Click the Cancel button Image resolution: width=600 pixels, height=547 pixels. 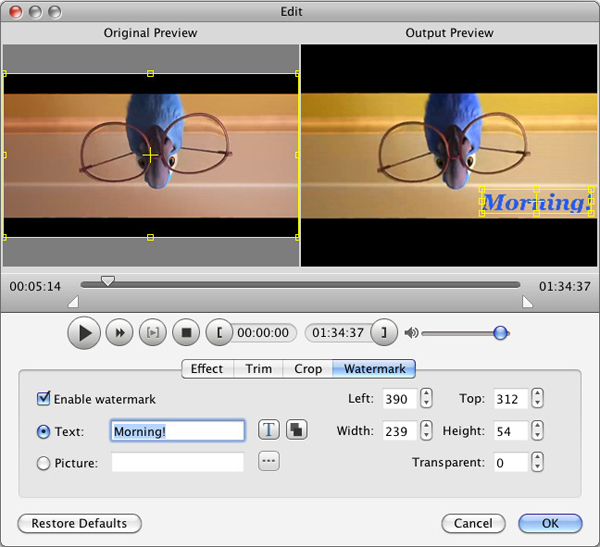[x=473, y=523]
